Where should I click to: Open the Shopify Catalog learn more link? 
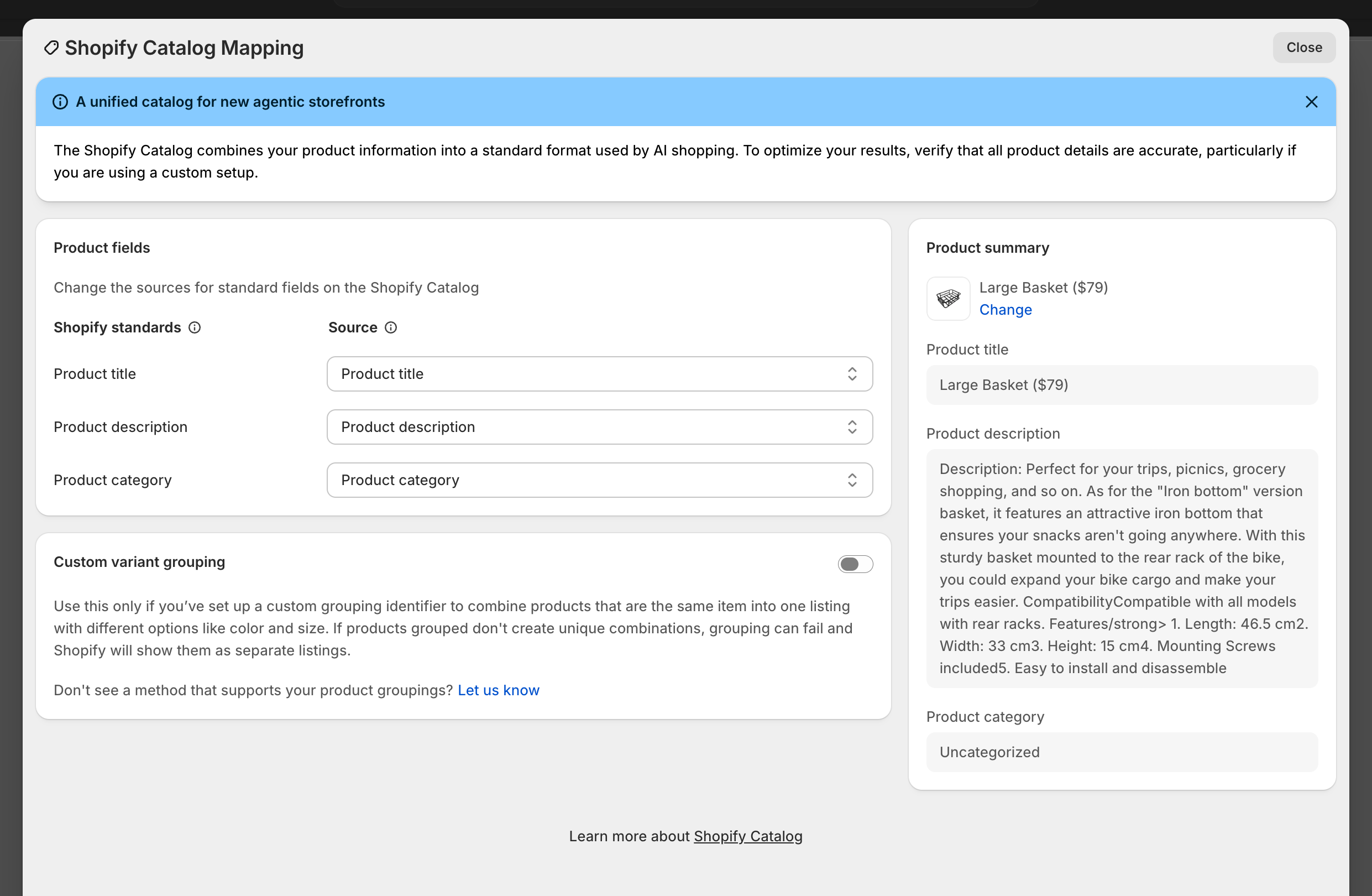click(x=748, y=836)
